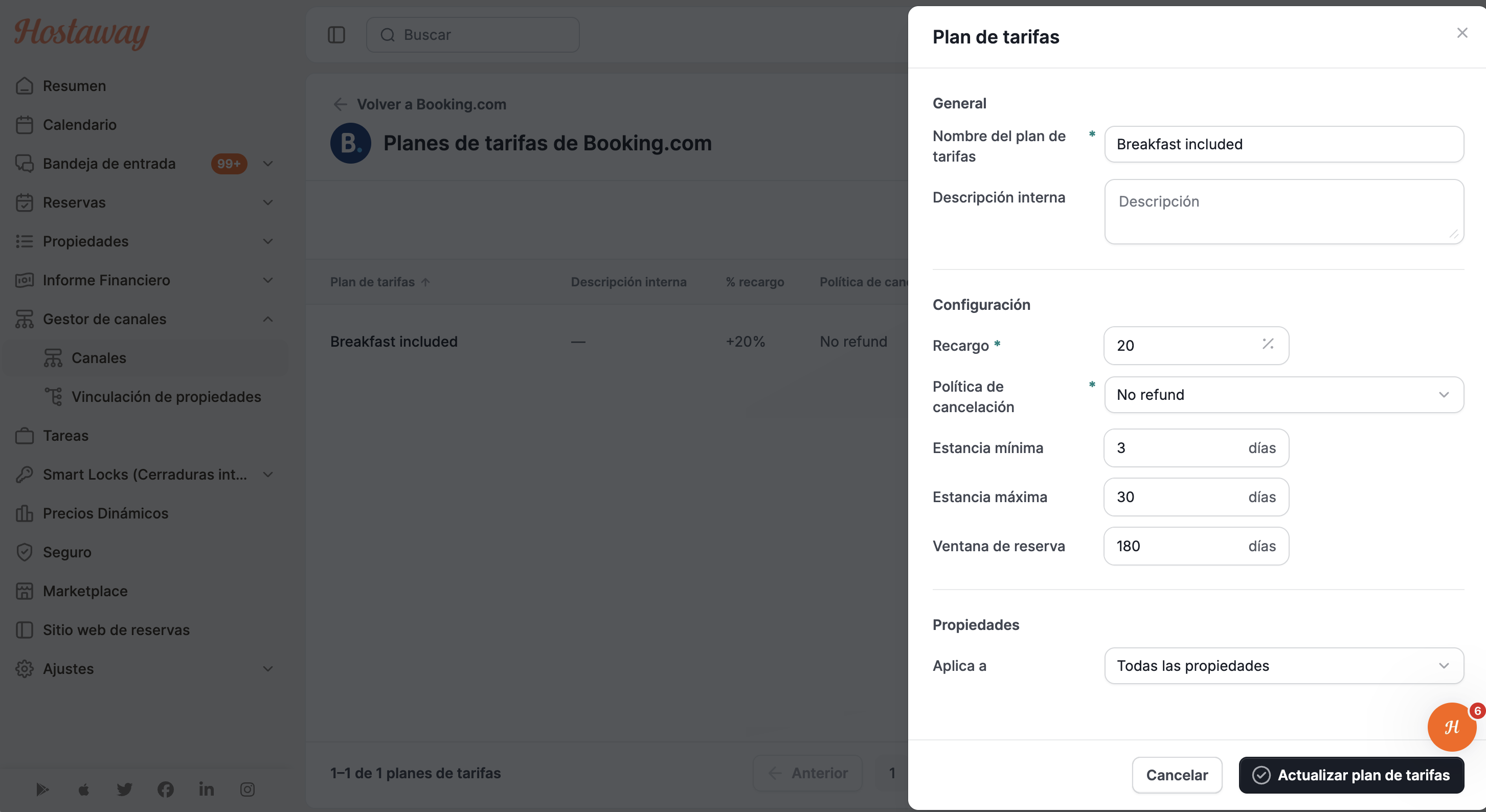Go to Calendario in sidebar
The image size is (1486, 812).
pos(80,125)
